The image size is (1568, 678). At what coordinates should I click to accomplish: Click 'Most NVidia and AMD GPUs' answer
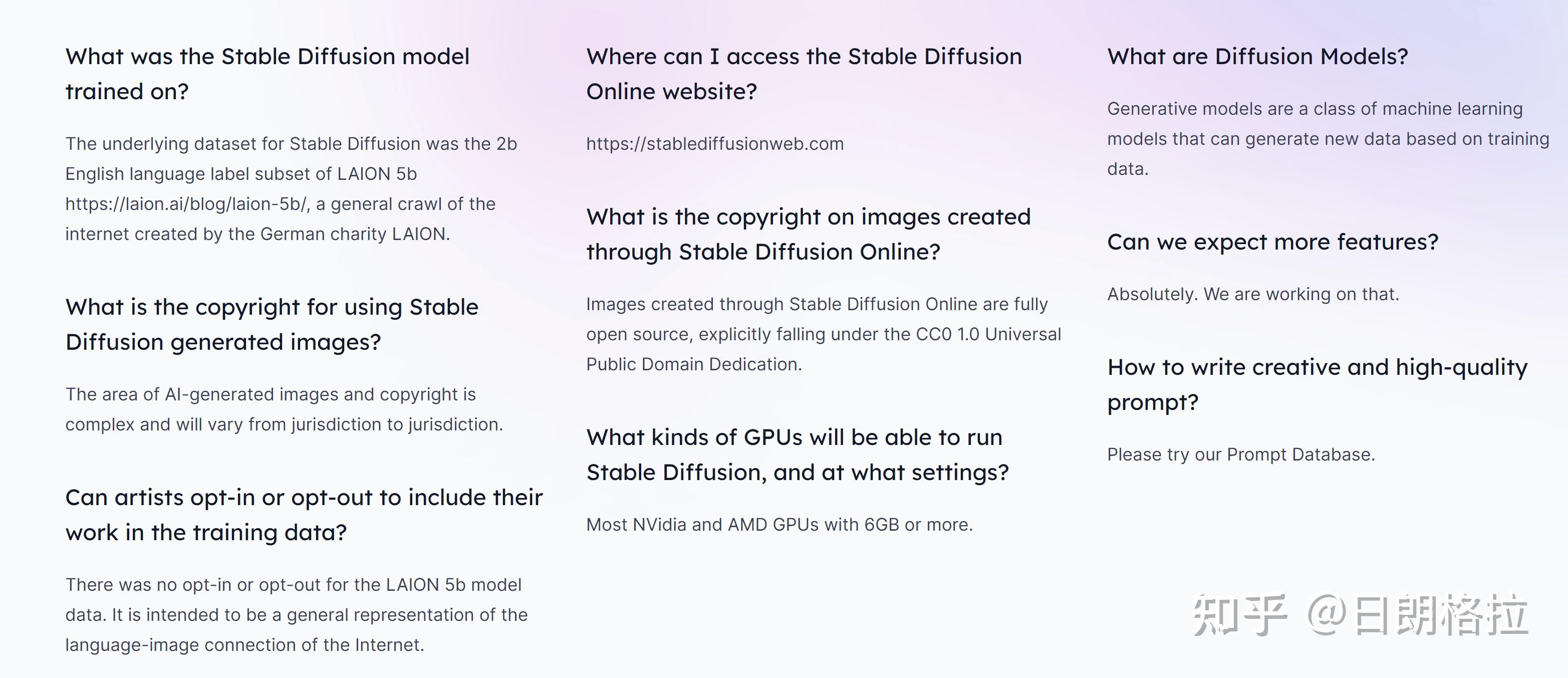coord(779,525)
